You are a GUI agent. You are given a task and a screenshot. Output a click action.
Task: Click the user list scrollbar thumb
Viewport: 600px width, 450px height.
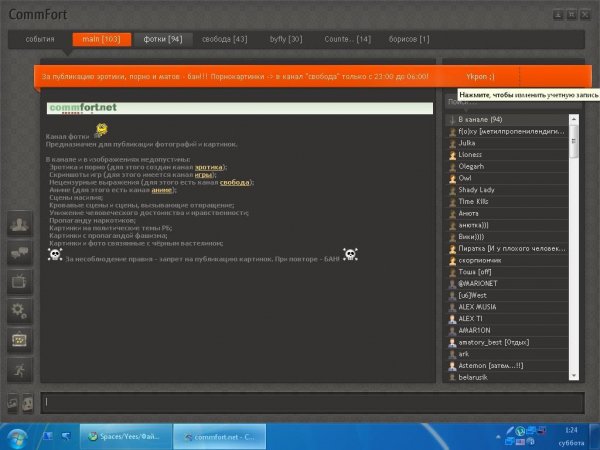pos(574,141)
